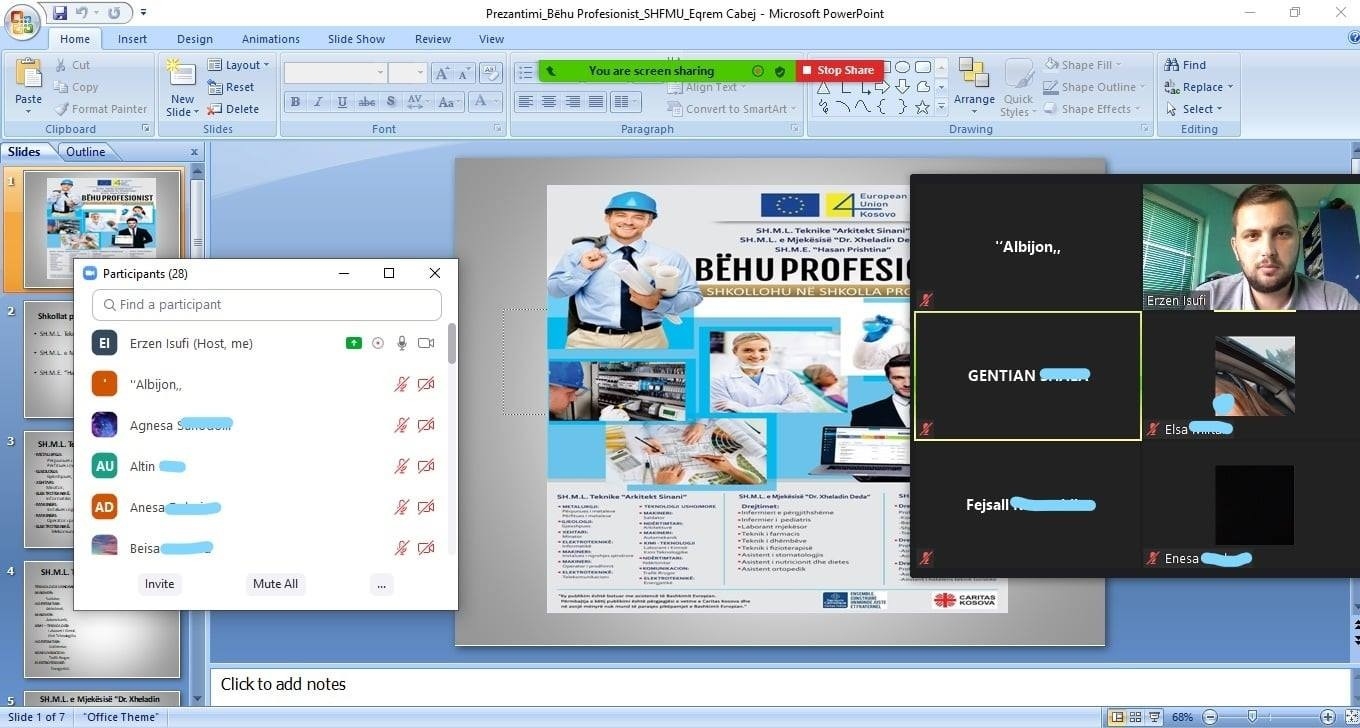Toggle Erzen Isufi's microphone in participants list
Image resolution: width=1360 pixels, height=728 pixels.
(402, 343)
